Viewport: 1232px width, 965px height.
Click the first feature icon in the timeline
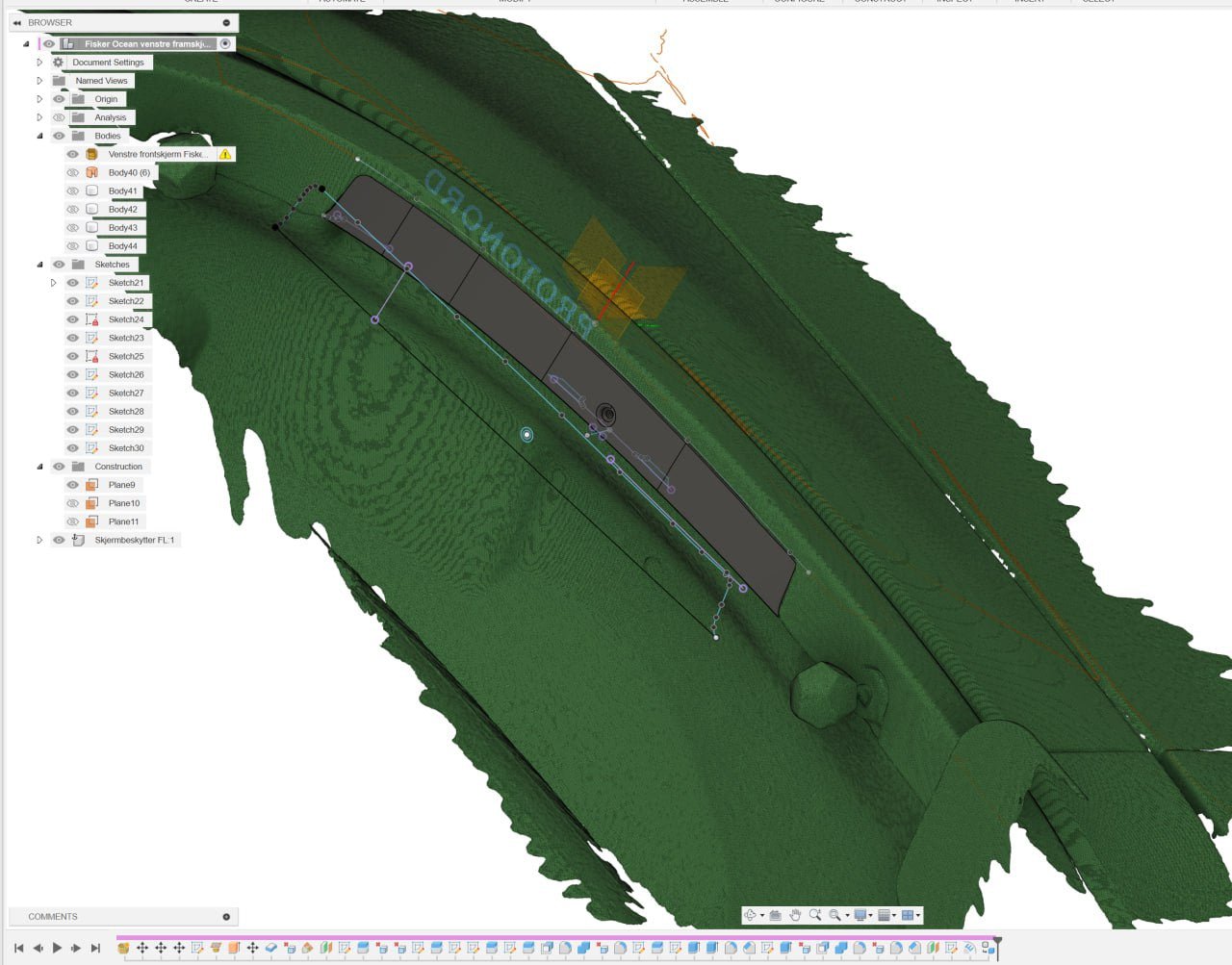tap(123, 948)
